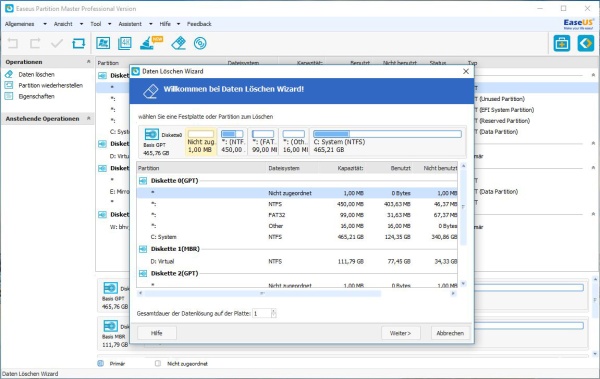The width and height of the screenshot is (600, 379).
Task: Click the Dateisystem column header in wizard
Action: point(284,168)
